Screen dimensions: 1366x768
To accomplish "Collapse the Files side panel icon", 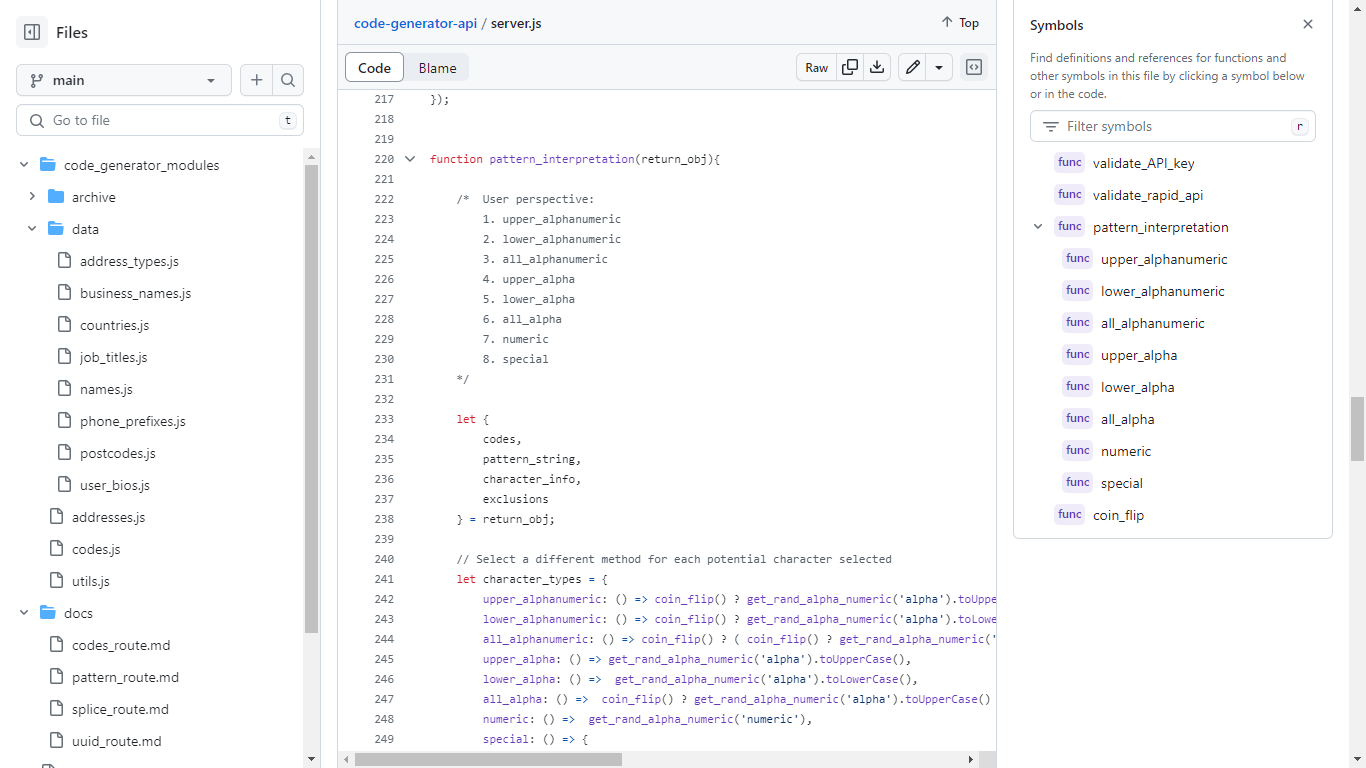I will [x=32, y=32].
